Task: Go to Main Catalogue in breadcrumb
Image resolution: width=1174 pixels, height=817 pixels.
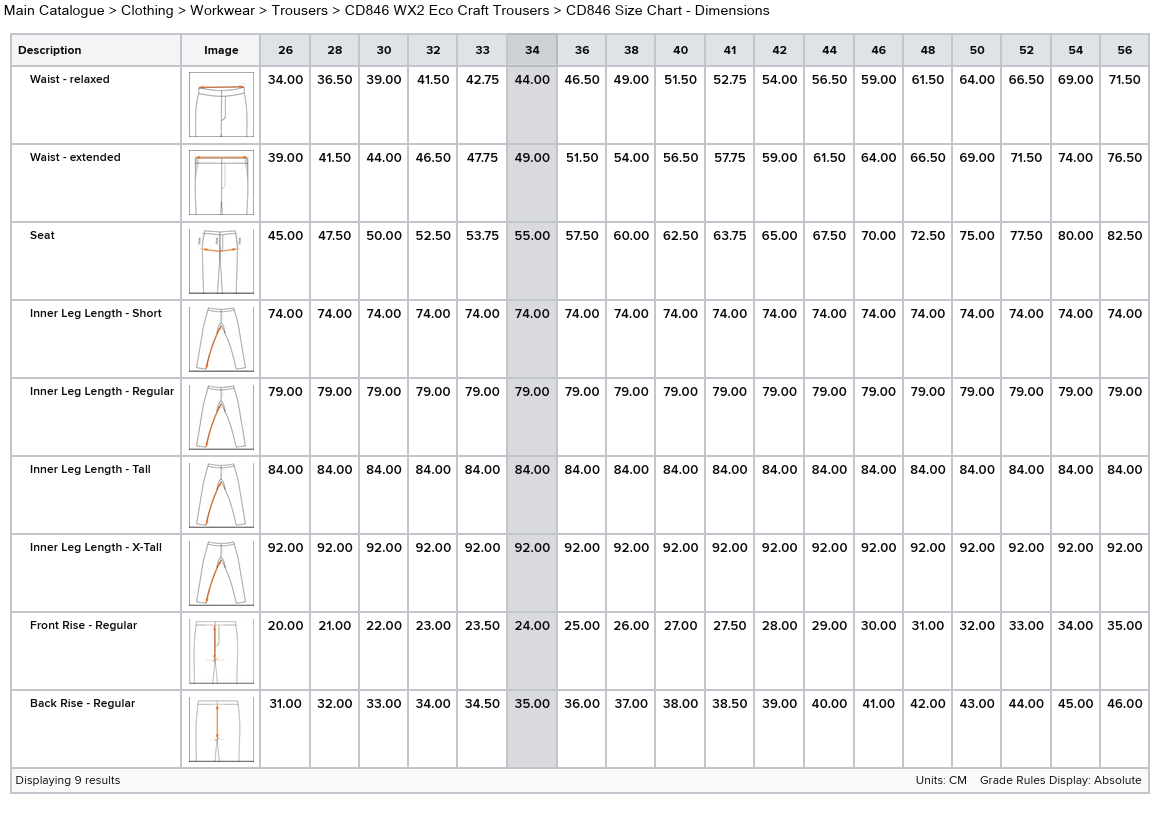Action: click(x=54, y=11)
